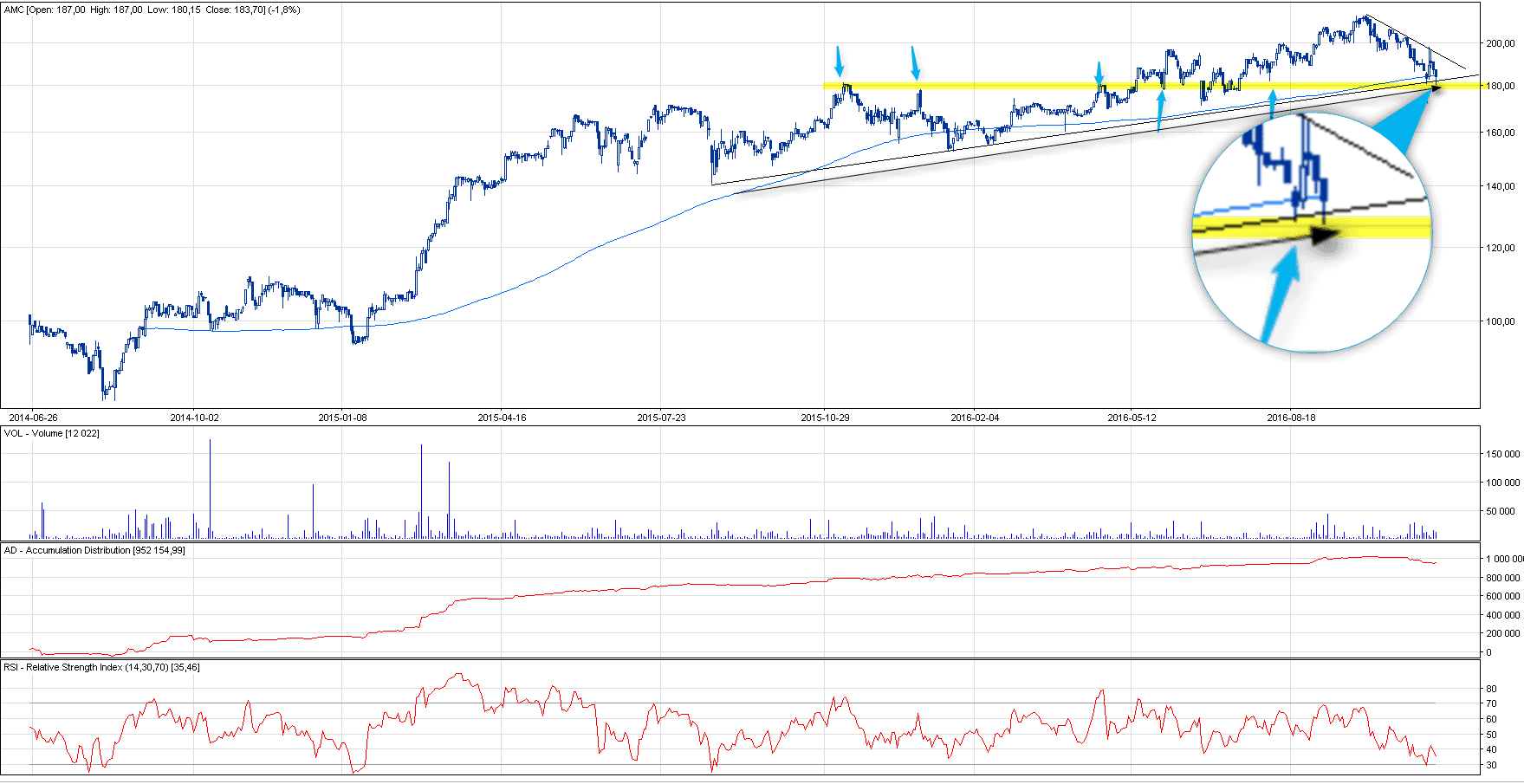Click the AMC open/high/low/close header text
1524x784 pixels.
(x=152, y=10)
